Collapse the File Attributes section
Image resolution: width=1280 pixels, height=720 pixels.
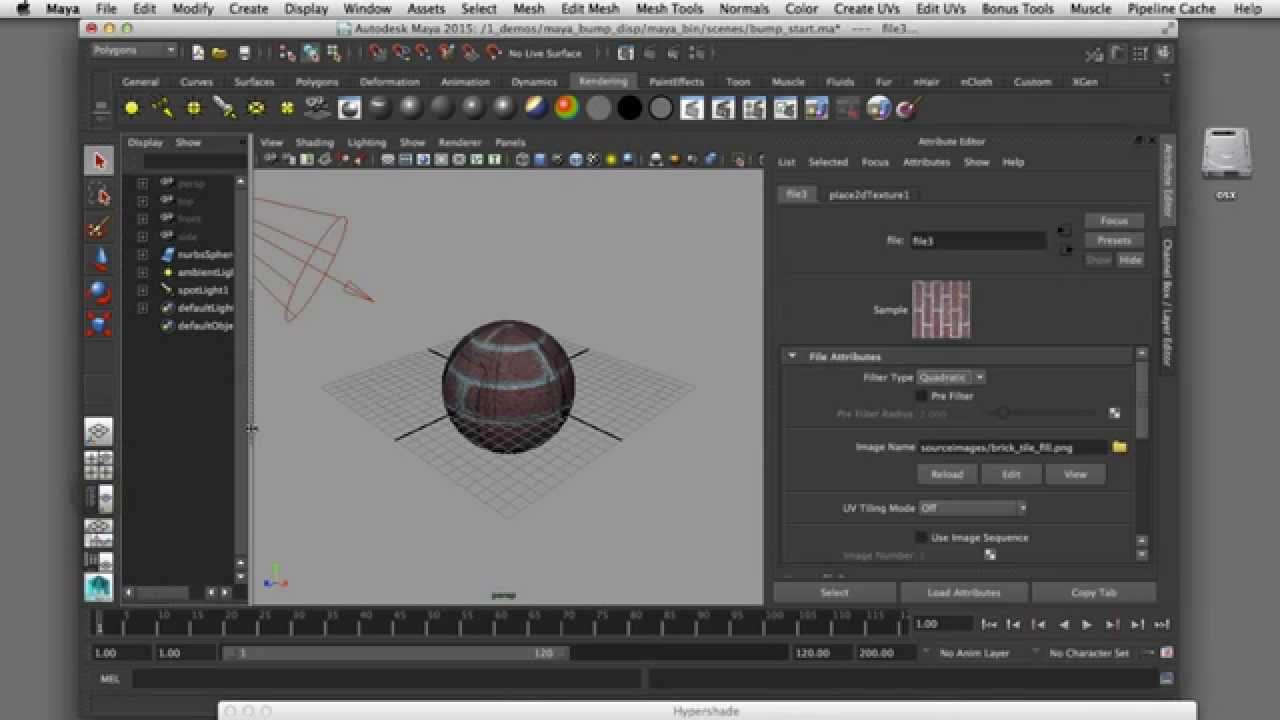pos(792,356)
